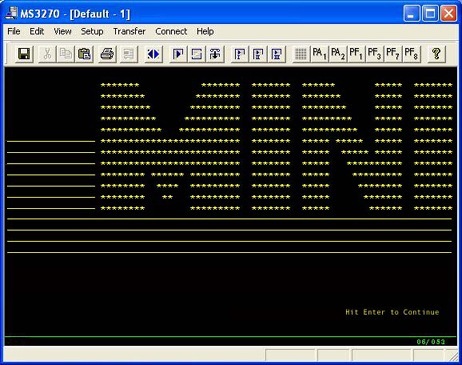Click the PF1 key button
462x365 pixels.
click(x=356, y=54)
